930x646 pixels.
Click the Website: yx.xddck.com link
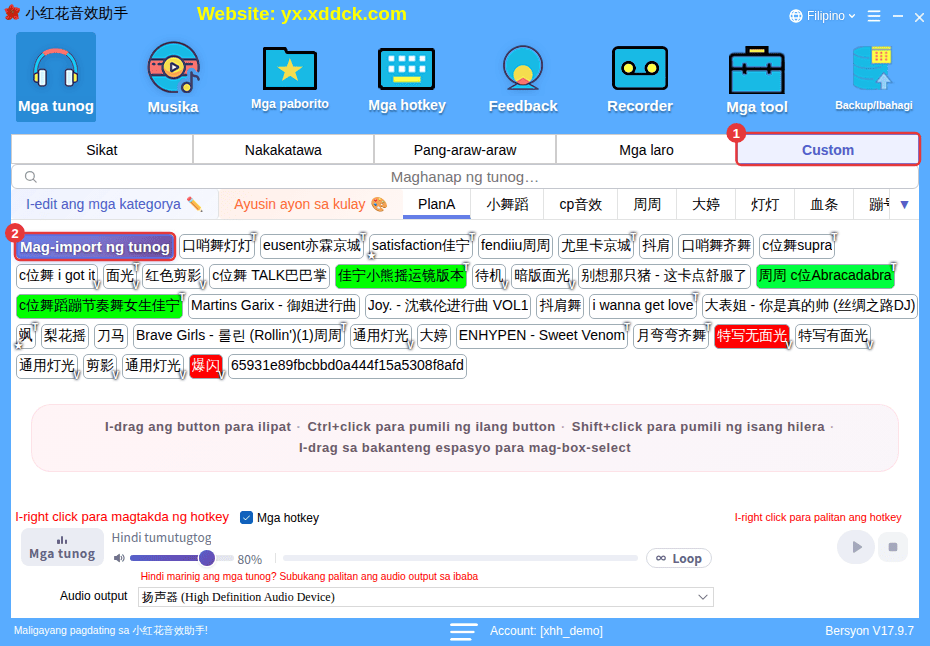tap(302, 14)
